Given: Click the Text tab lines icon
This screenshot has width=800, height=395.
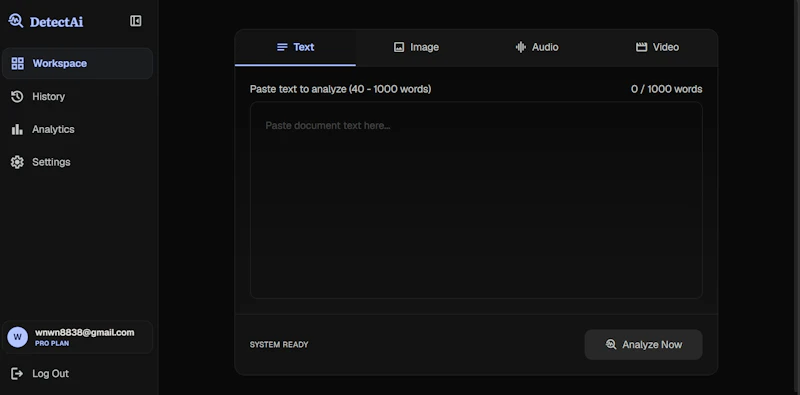Looking at the screenshot, I should pos(282,47).
